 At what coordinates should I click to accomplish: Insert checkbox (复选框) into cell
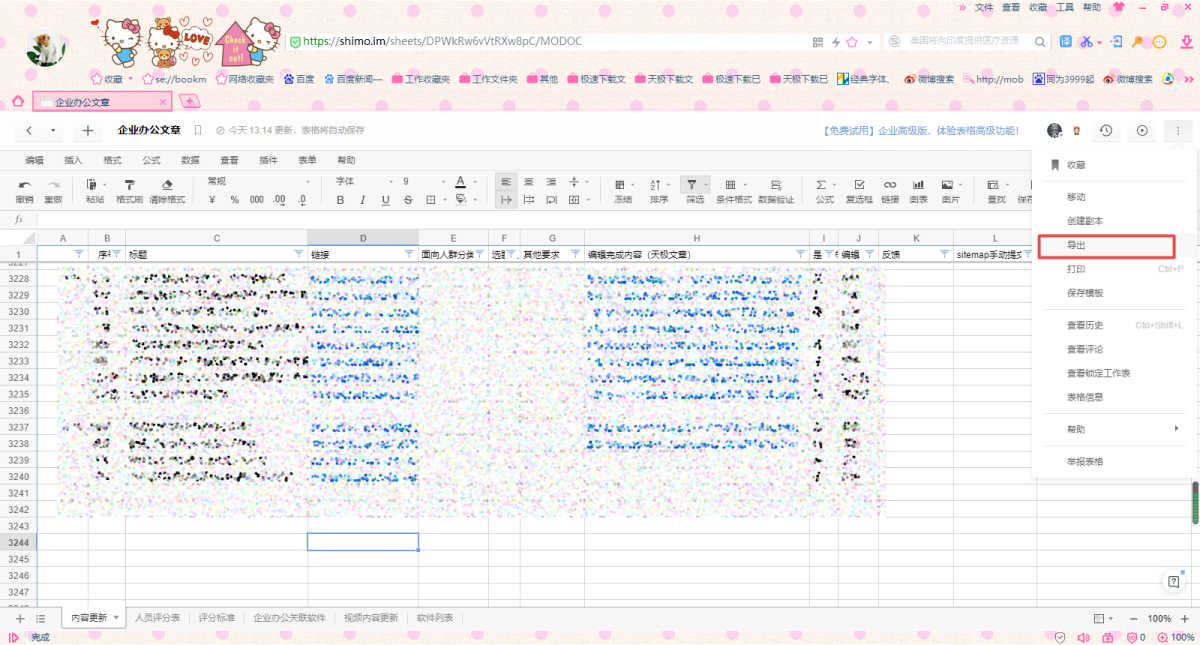[x=859, y=190]
